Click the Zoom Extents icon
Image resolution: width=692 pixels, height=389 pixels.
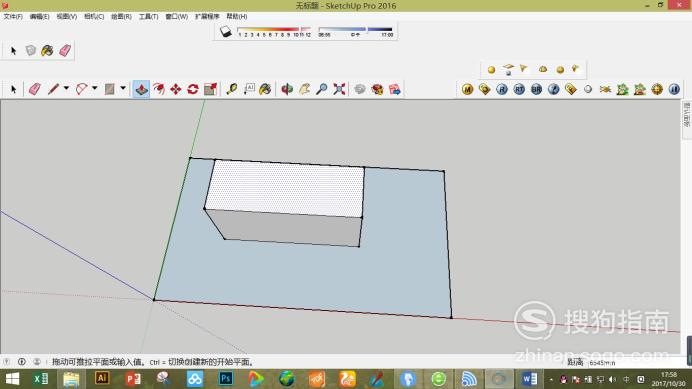(x=339, y=89)
